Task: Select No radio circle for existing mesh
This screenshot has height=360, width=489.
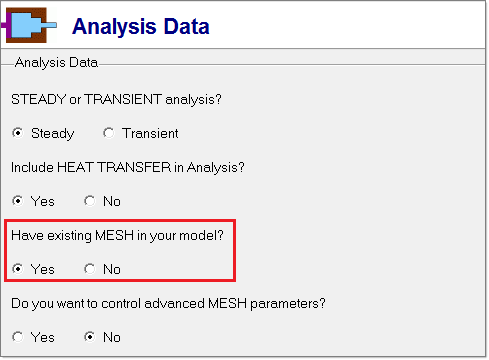Action: pyautogui.click(x=90, y=269)
